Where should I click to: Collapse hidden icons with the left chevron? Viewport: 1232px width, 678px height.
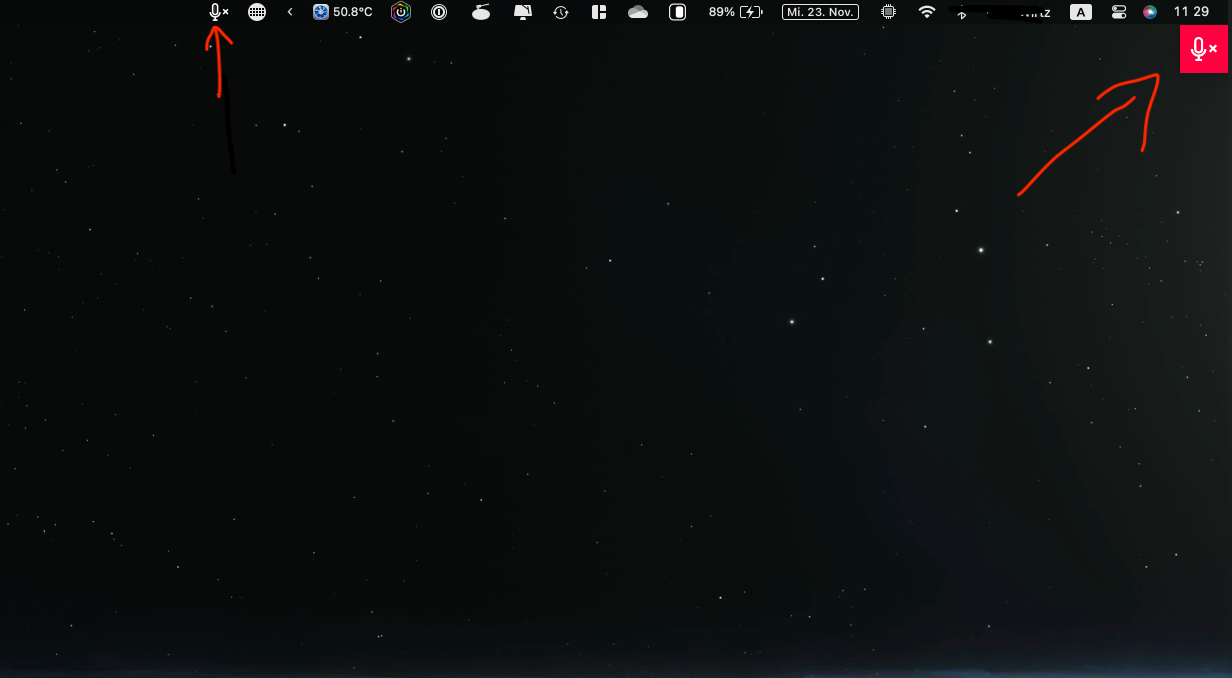click(290, 12)
